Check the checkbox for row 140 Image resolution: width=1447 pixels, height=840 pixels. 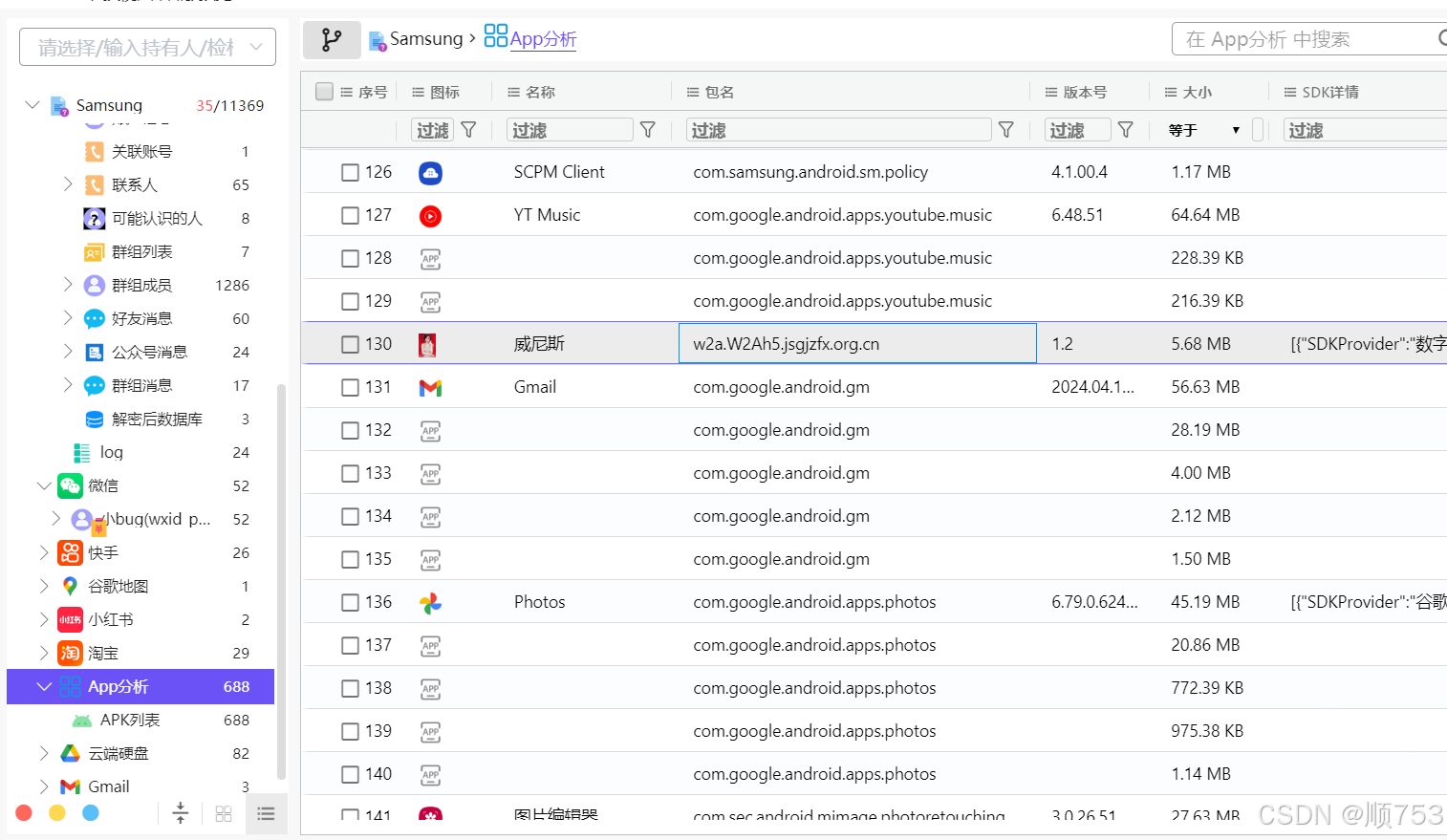coord(350,774)
